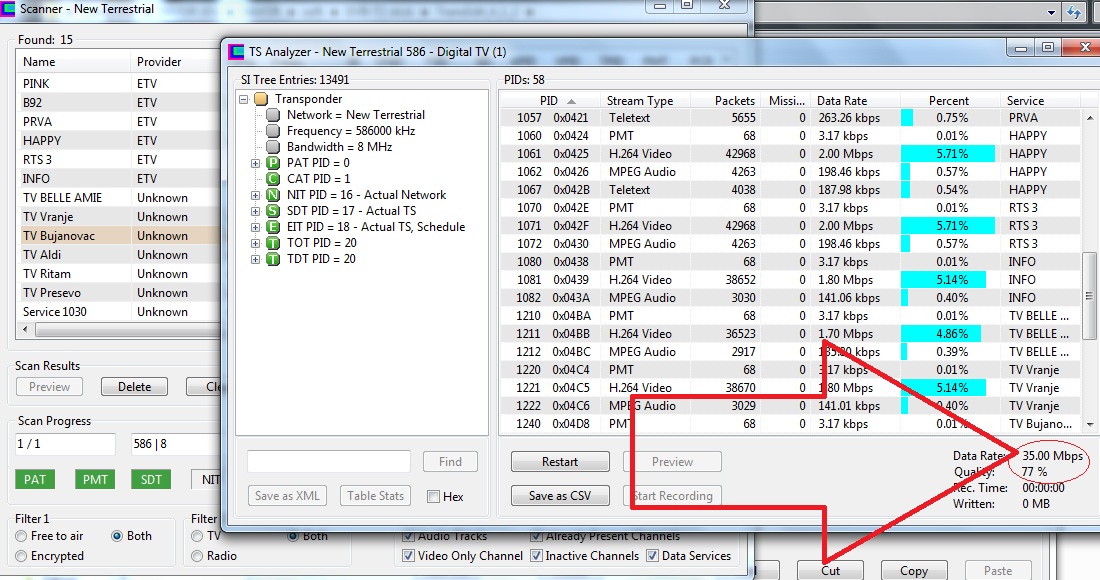Click Preview button in Scan Results

pos(49,386)
